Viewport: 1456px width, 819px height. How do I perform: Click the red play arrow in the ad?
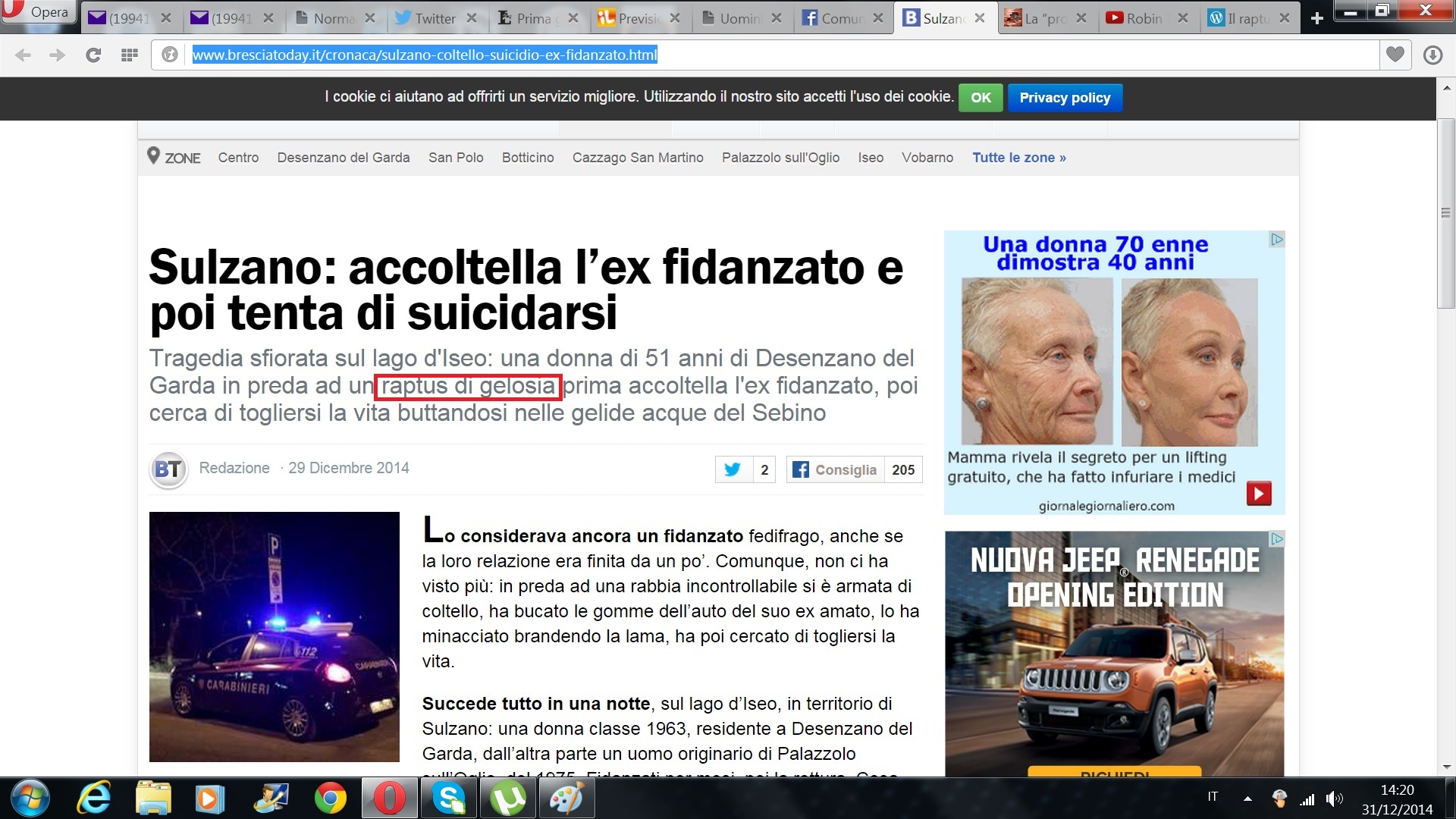pyautogui.click(x=1259, y=494)
